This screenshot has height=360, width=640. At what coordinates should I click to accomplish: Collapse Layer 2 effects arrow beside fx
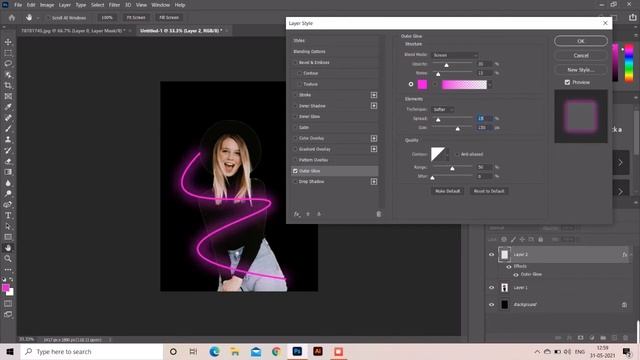tap(631, 255)
